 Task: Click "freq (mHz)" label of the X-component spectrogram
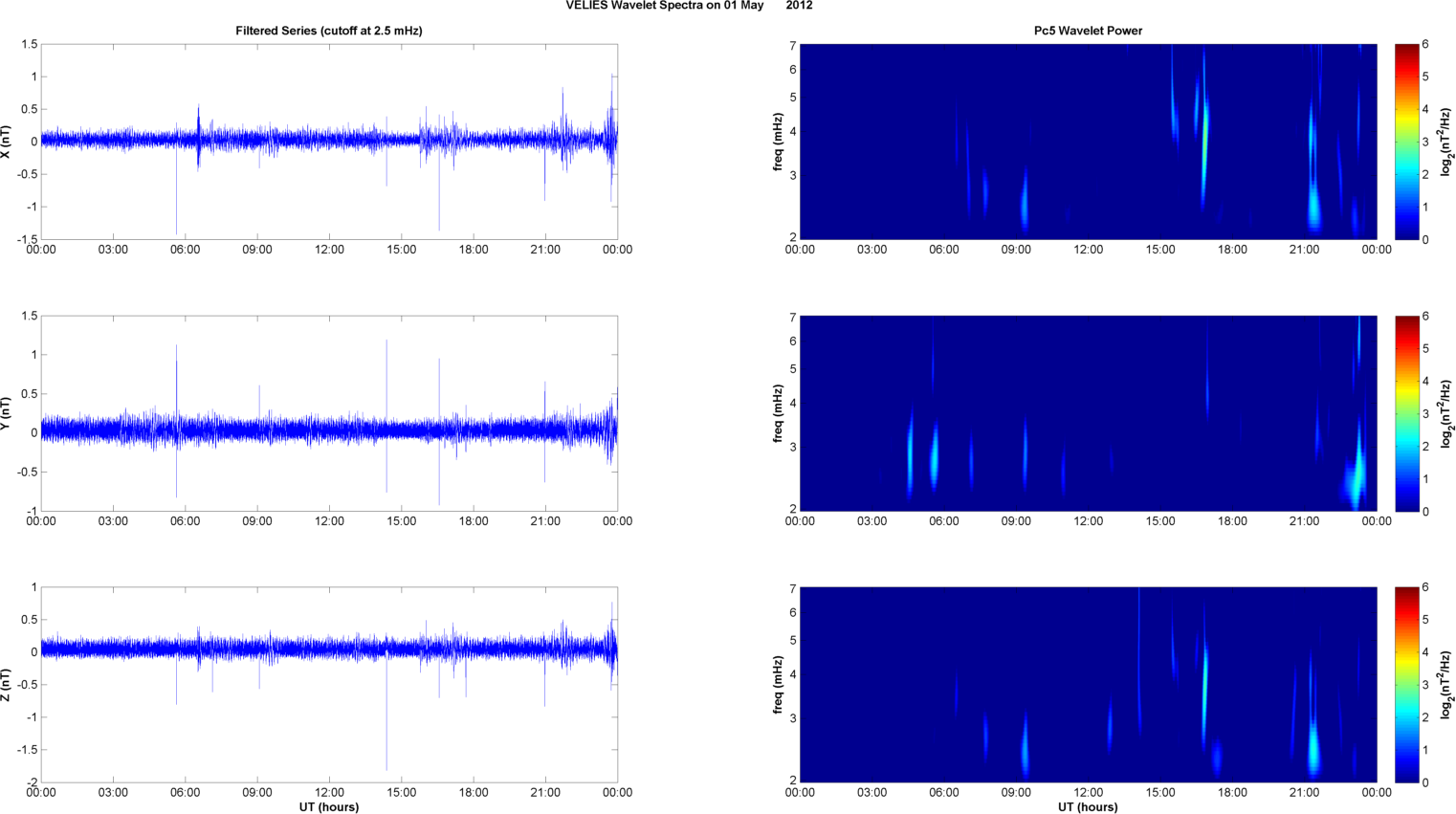click(x=779, y=142)
